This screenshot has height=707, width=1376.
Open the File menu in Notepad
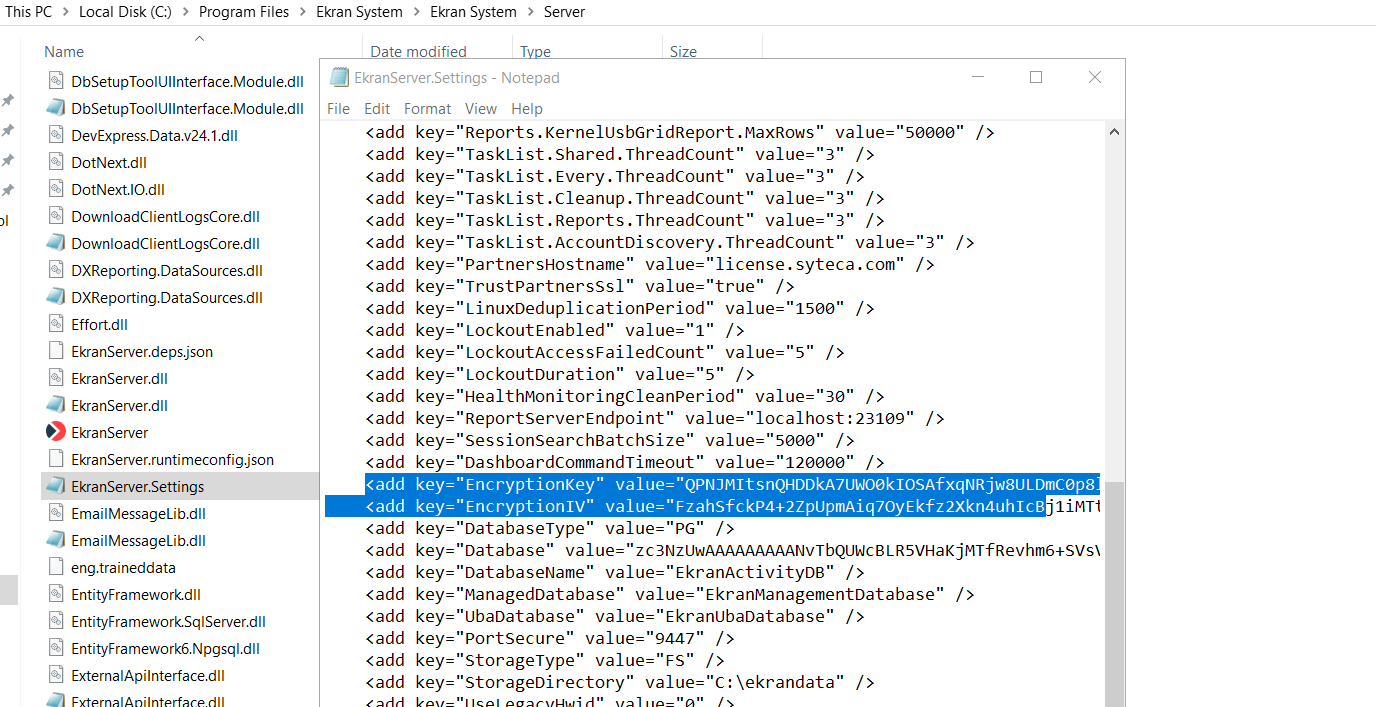(338, 108)
